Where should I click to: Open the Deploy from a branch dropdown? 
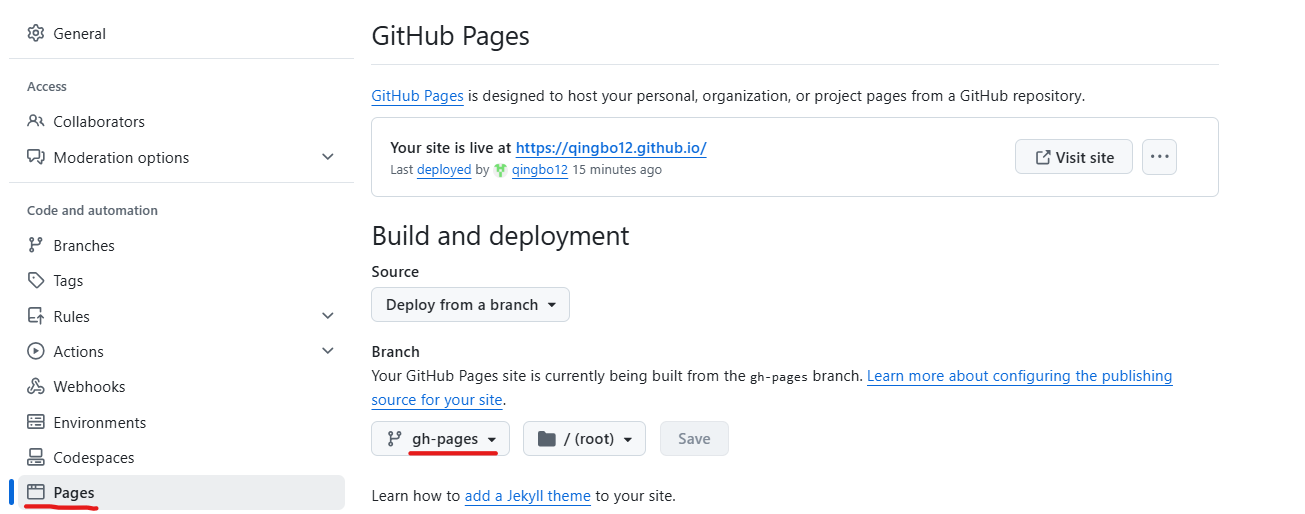[470, 305]
